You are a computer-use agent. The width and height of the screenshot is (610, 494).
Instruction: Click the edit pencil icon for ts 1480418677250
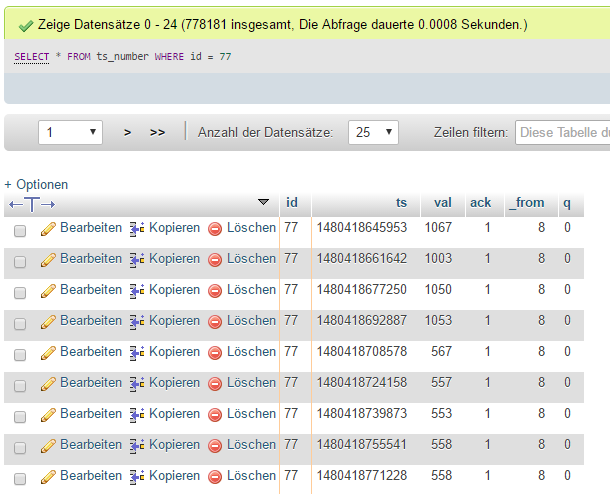coord(48,291)
